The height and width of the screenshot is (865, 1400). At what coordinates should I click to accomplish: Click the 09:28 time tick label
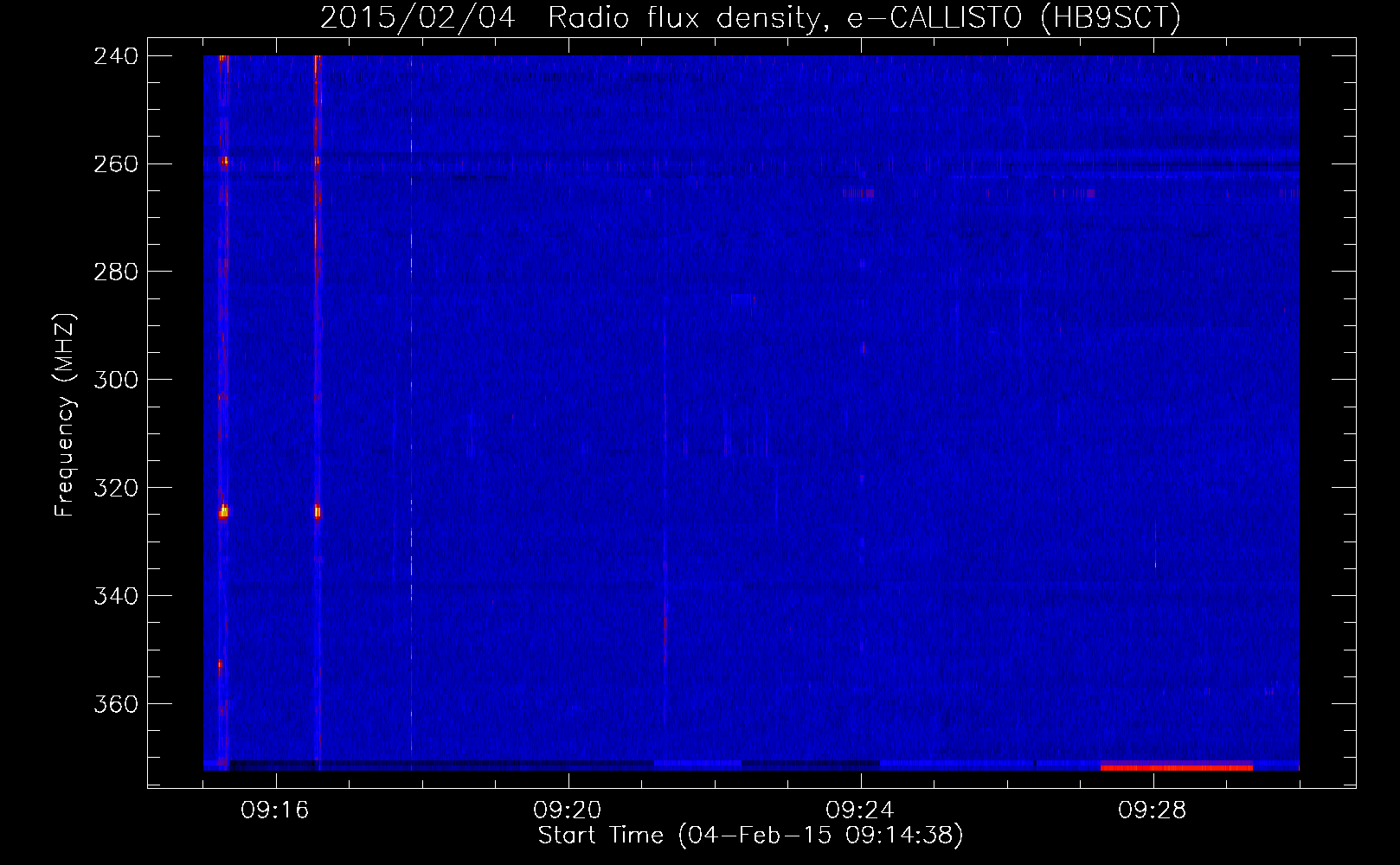tap(1153, 811)
